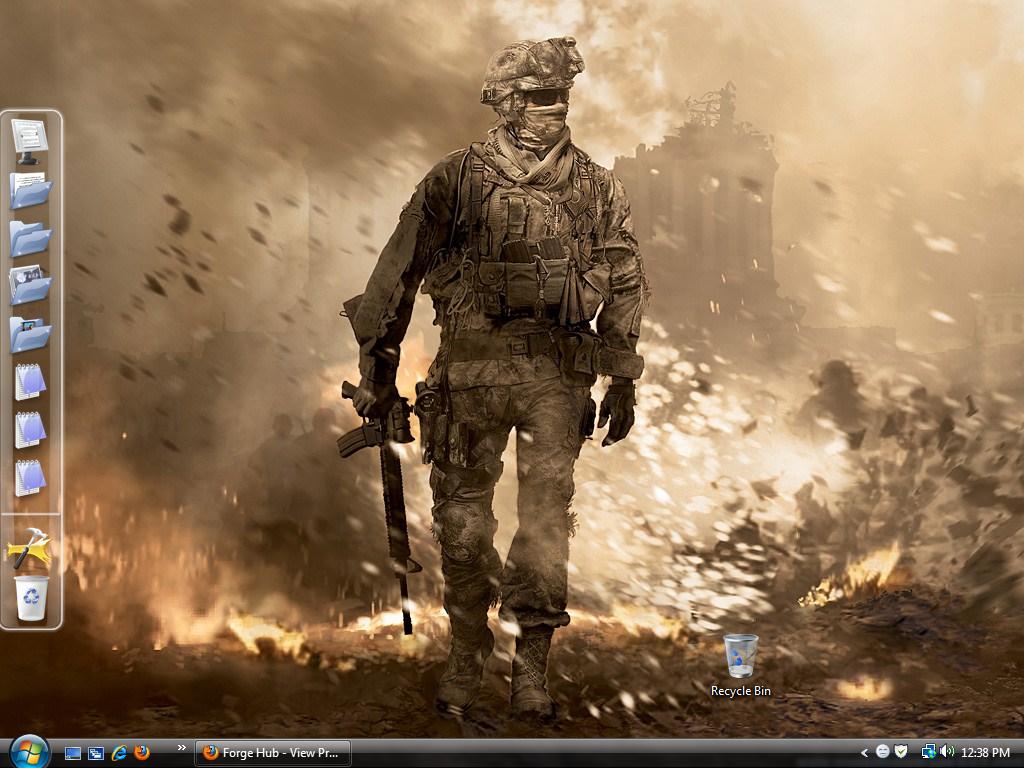Click the Switch Between Windows quick launch icon

tap(96, 753)
